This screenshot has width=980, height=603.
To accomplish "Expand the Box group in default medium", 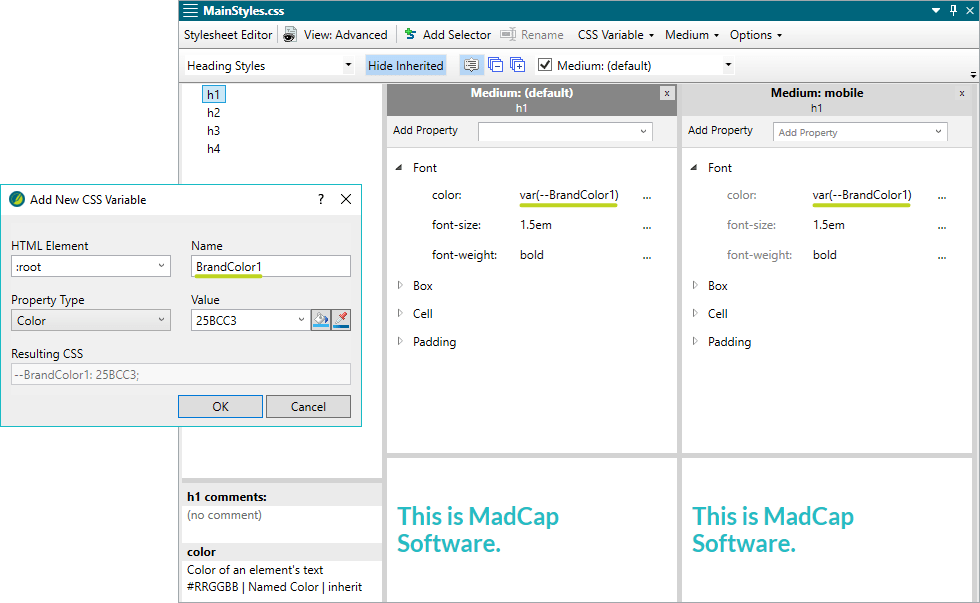I will point(400,286).
